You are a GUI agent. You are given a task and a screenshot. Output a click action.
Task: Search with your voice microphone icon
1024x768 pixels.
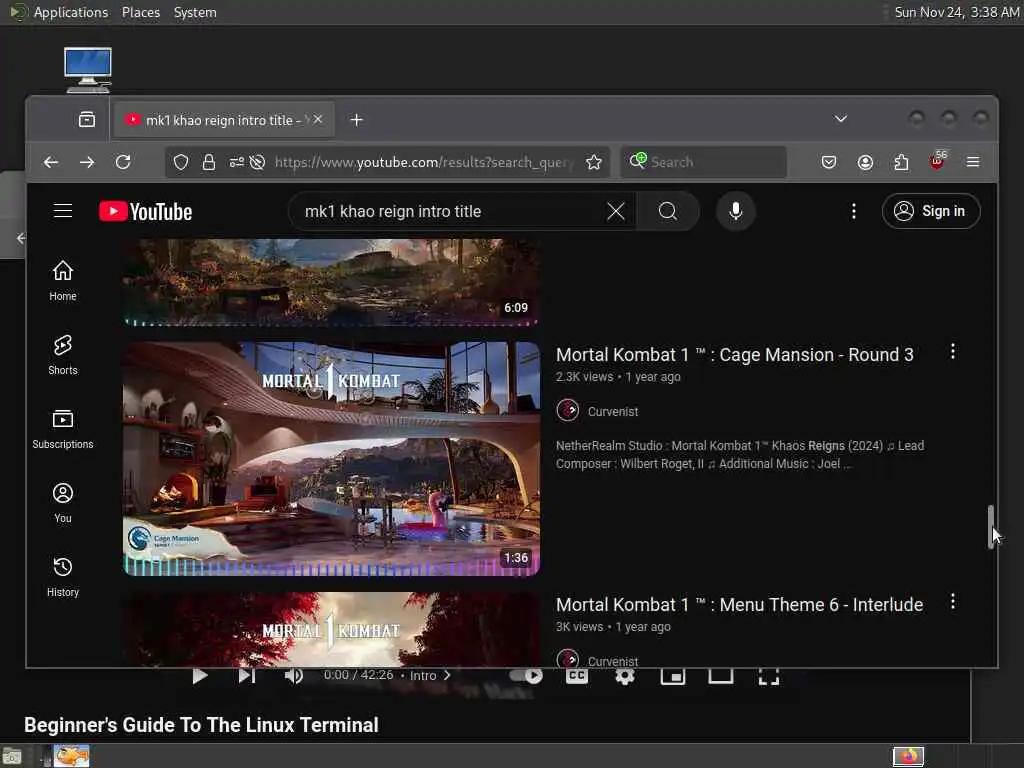click(x=735, y=211)
